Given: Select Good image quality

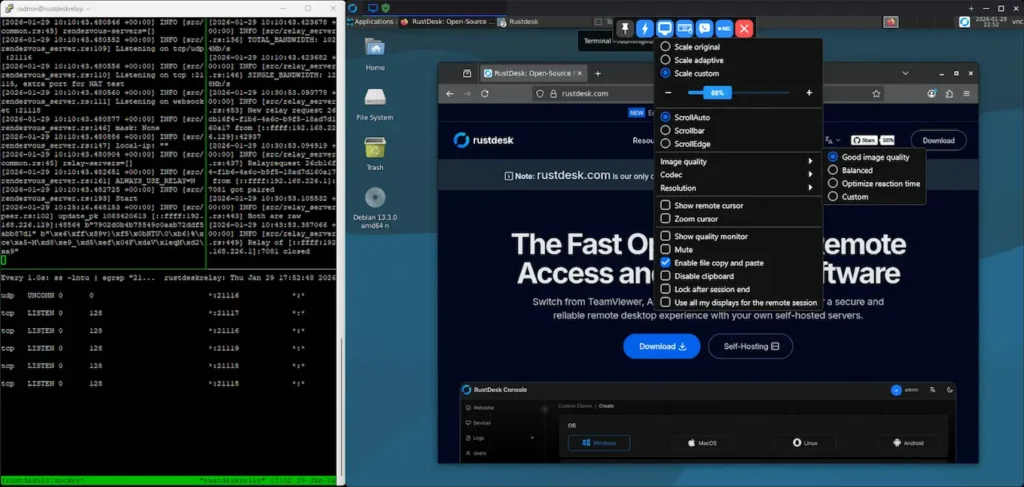Looking at the screenshot, I should [x=869, y=157].
